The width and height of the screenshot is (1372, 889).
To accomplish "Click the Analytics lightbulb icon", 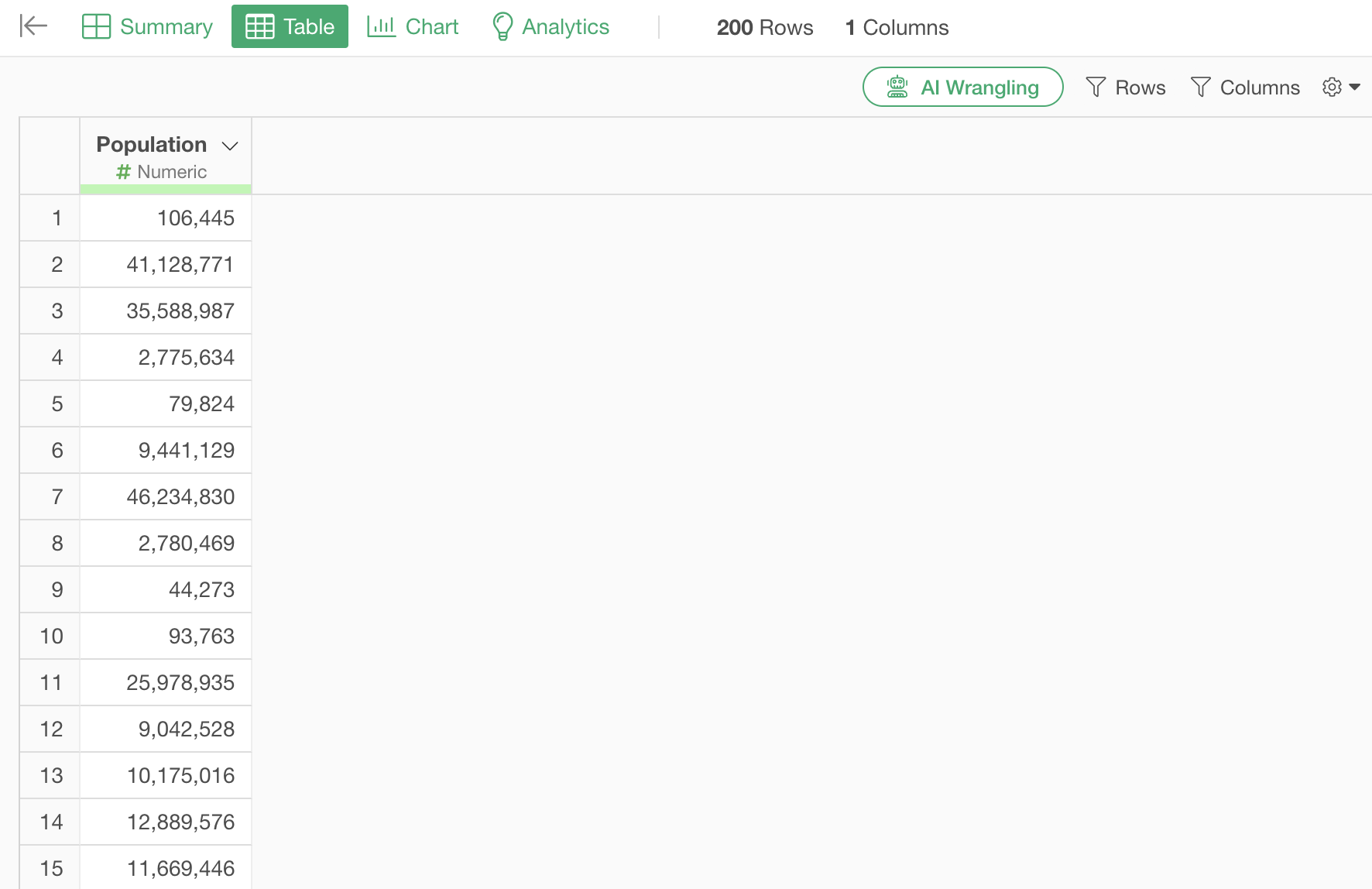I will (502, 26).
